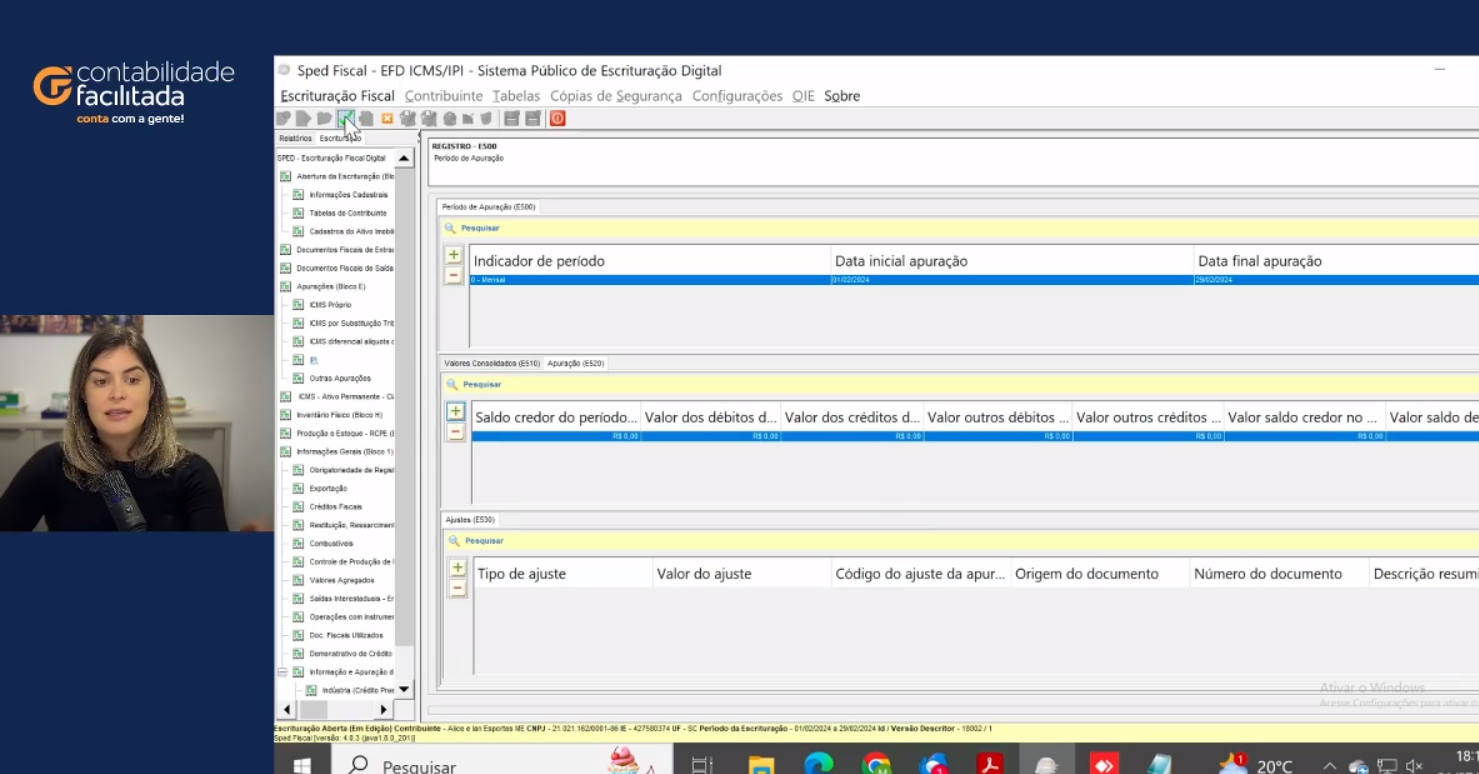The width and height of the screenshot is (1479, 774).
Task: Select the Valores Consolidados (E510) tab
Action: (x=492, y=364)
